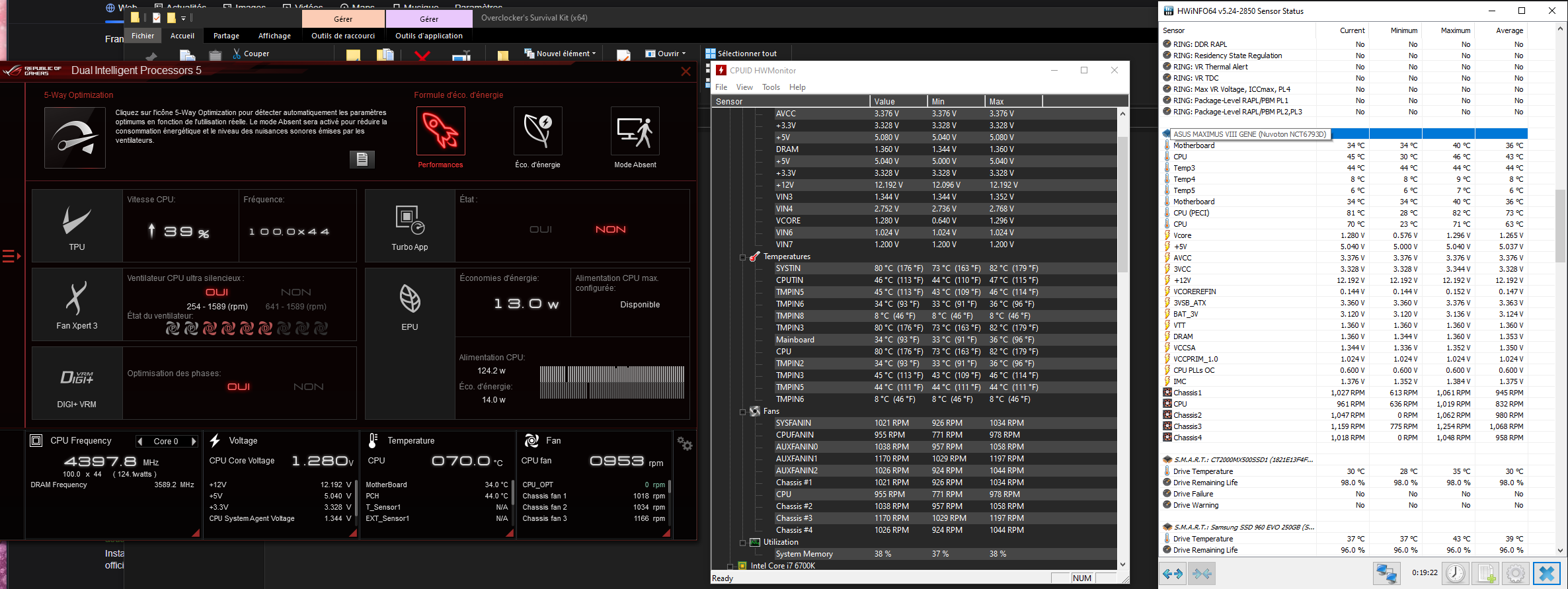Shrink HWiNFO sensor columns arrows button
This screenshot has height=589, width=1568.
(x=1202, y=573)
